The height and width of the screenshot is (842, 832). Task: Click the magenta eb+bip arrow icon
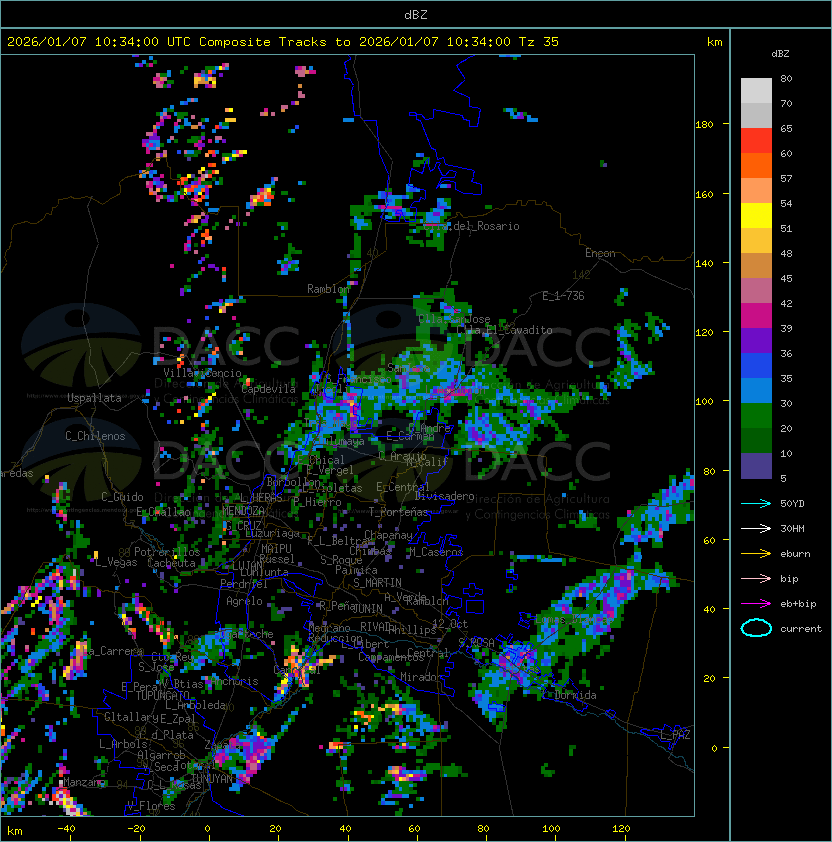[x=756, y=603]
